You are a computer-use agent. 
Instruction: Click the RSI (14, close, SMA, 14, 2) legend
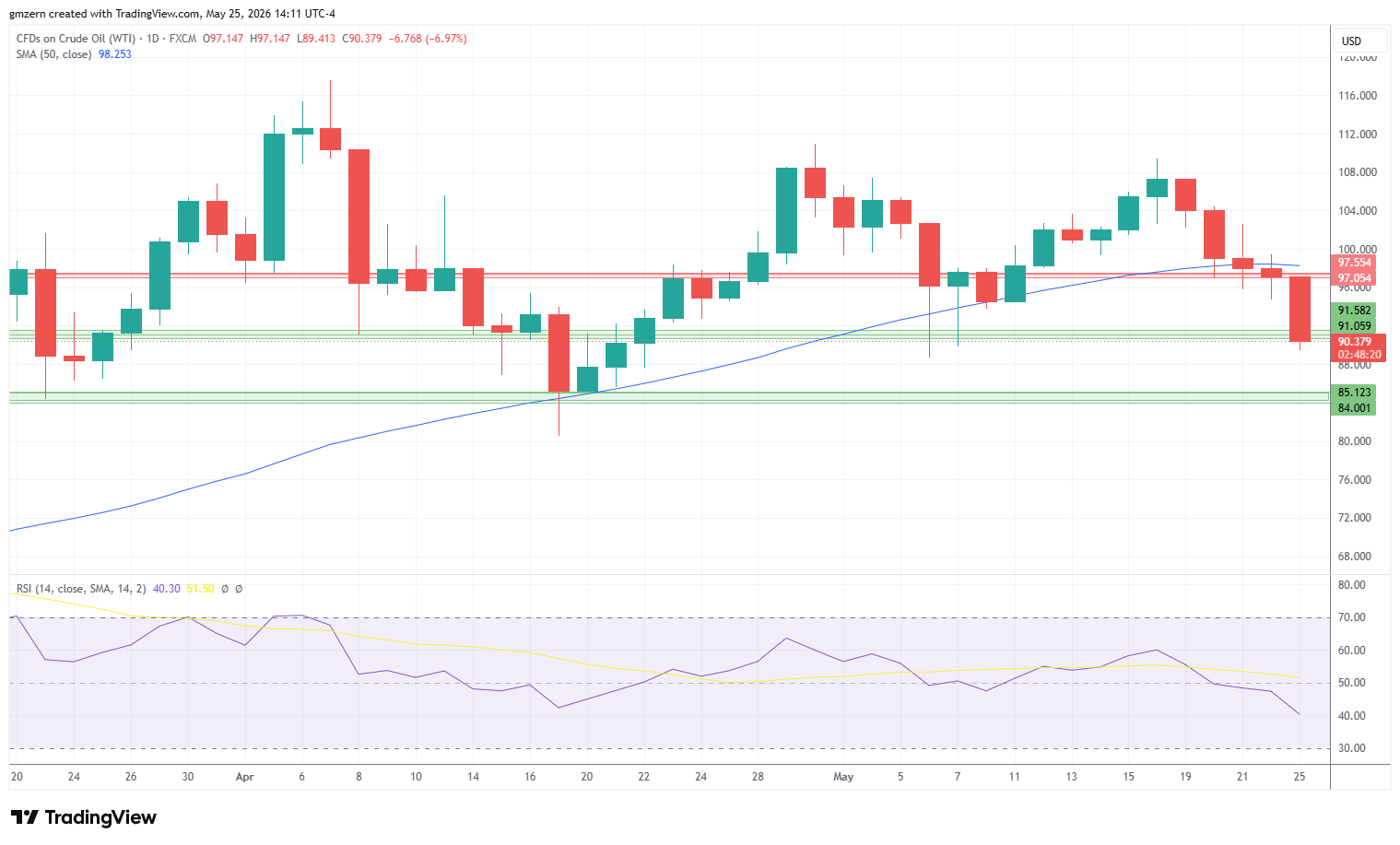click(x=81, y=589)
